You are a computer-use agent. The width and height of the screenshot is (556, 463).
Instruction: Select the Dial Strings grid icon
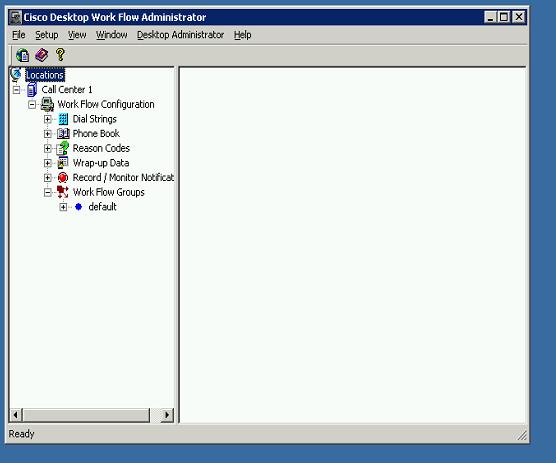coord(63,119)
